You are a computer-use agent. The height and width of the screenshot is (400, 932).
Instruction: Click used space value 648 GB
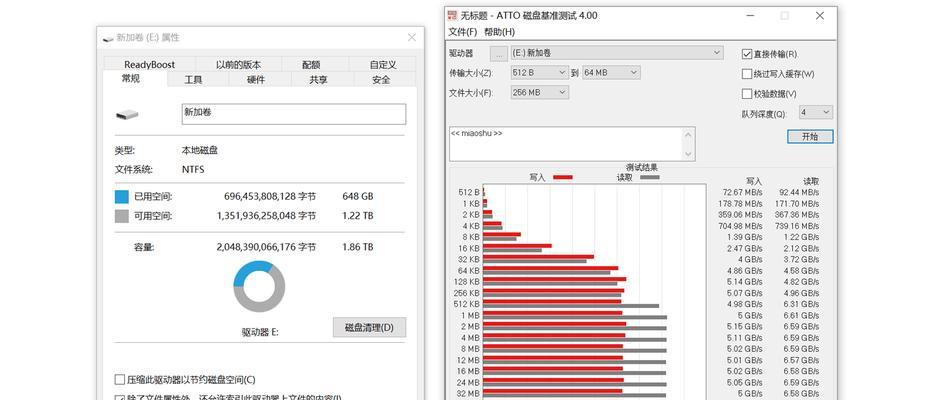358,197
